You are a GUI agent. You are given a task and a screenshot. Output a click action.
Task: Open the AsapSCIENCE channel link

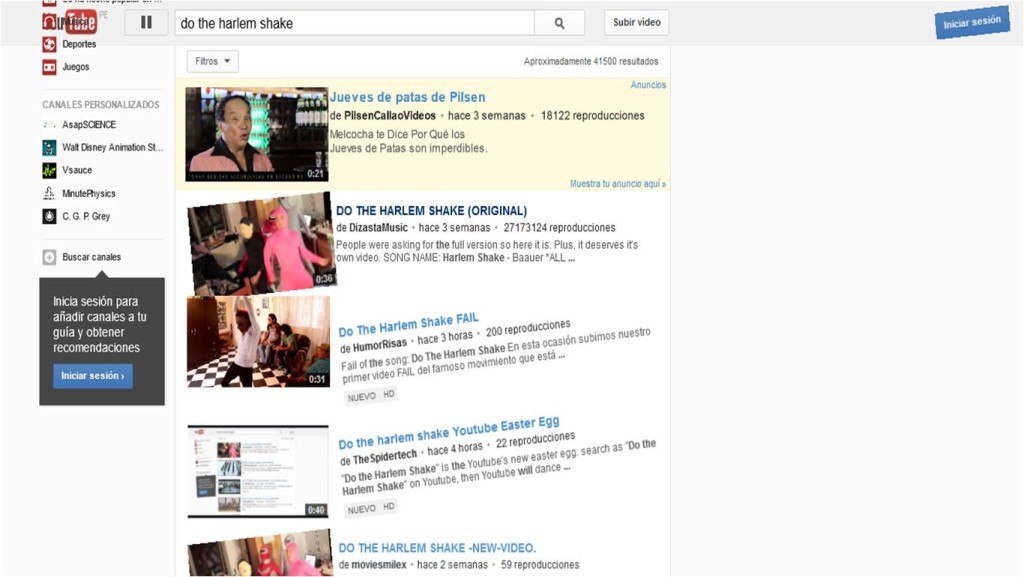click(x=89, y=125)
